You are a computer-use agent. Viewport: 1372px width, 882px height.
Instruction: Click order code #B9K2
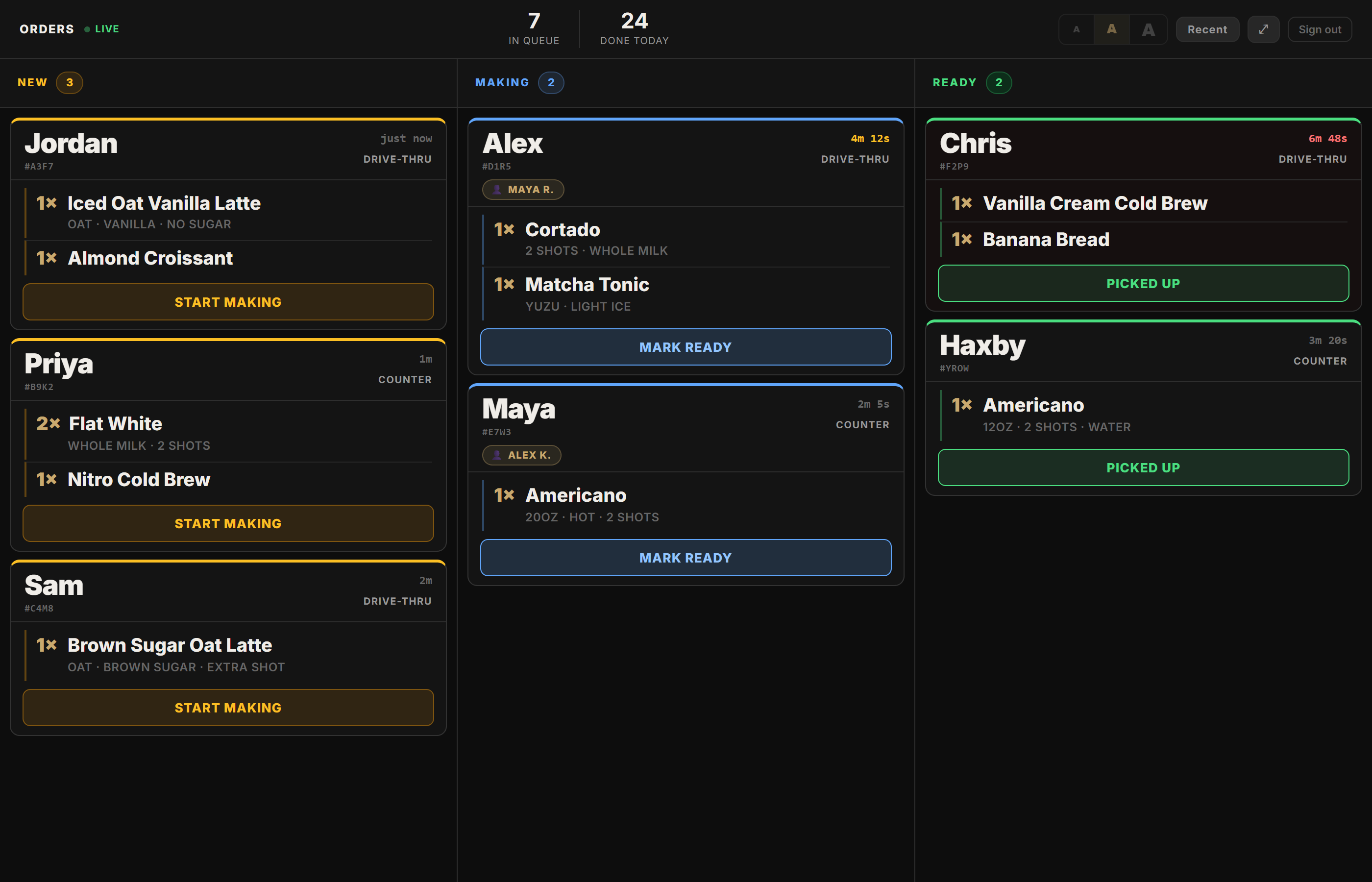tap(39, 387)
